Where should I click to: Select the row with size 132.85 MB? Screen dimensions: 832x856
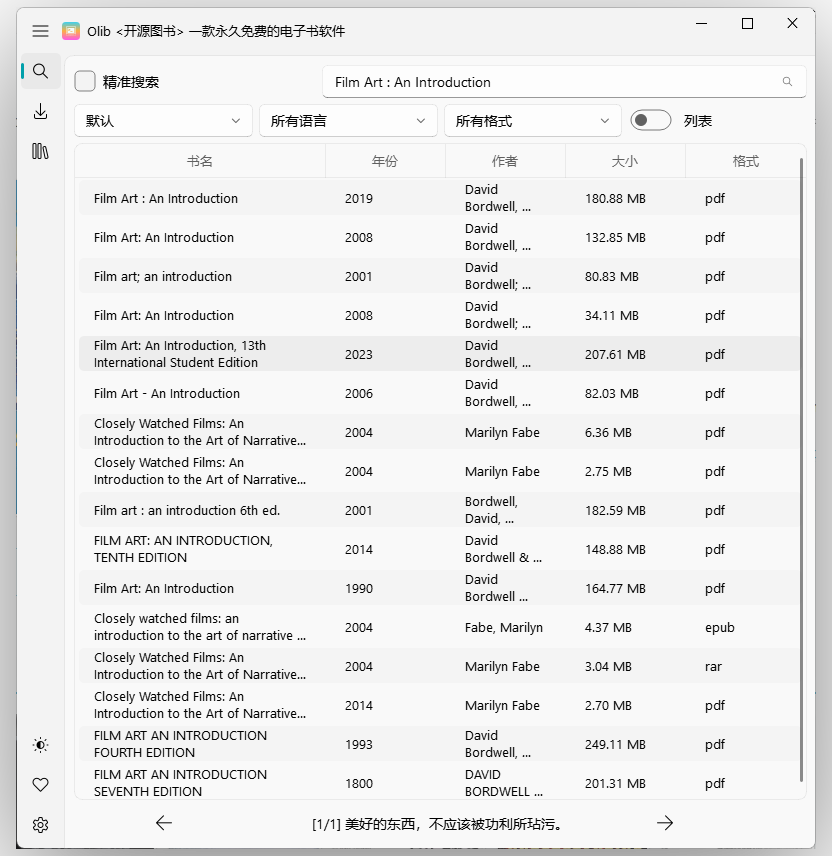439,237
